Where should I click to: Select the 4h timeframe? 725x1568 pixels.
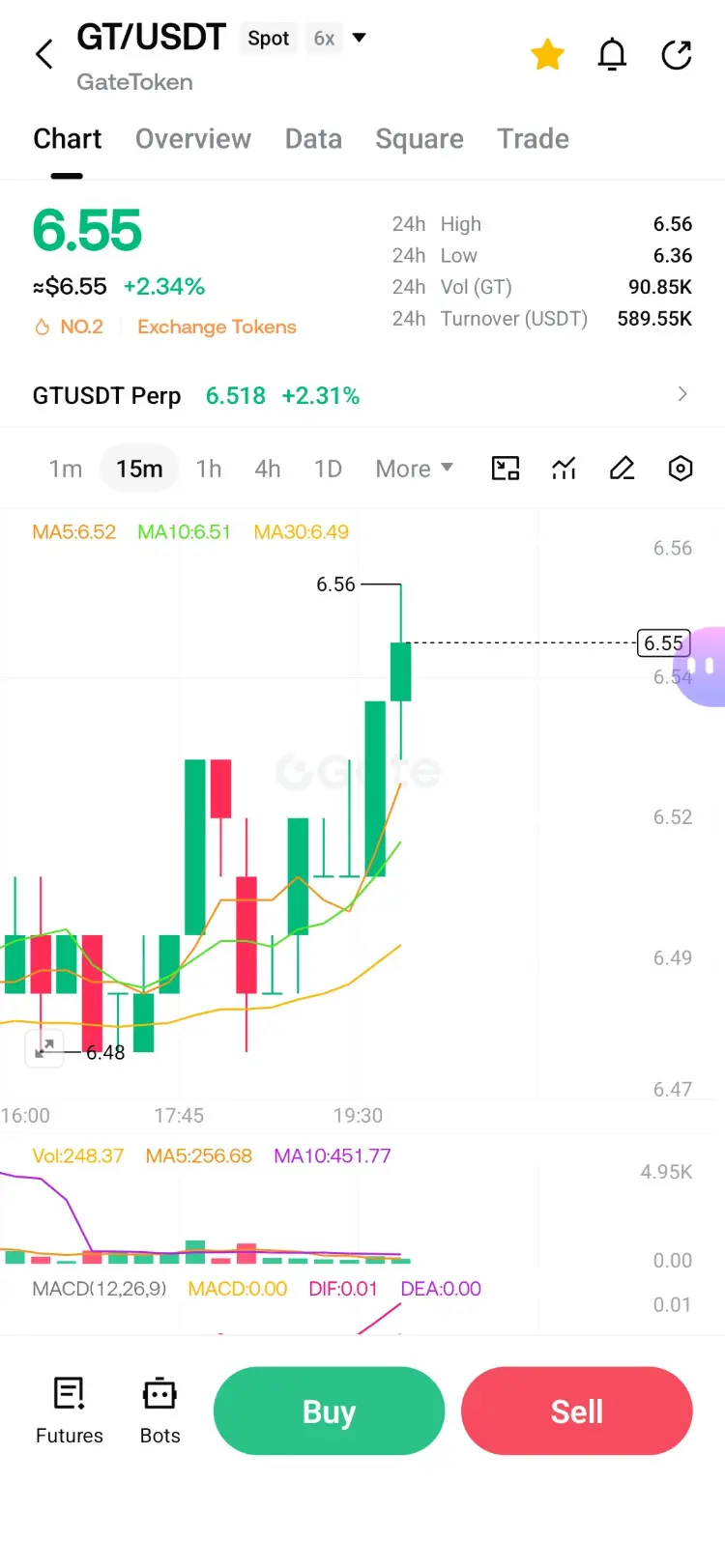pos(268,469)
